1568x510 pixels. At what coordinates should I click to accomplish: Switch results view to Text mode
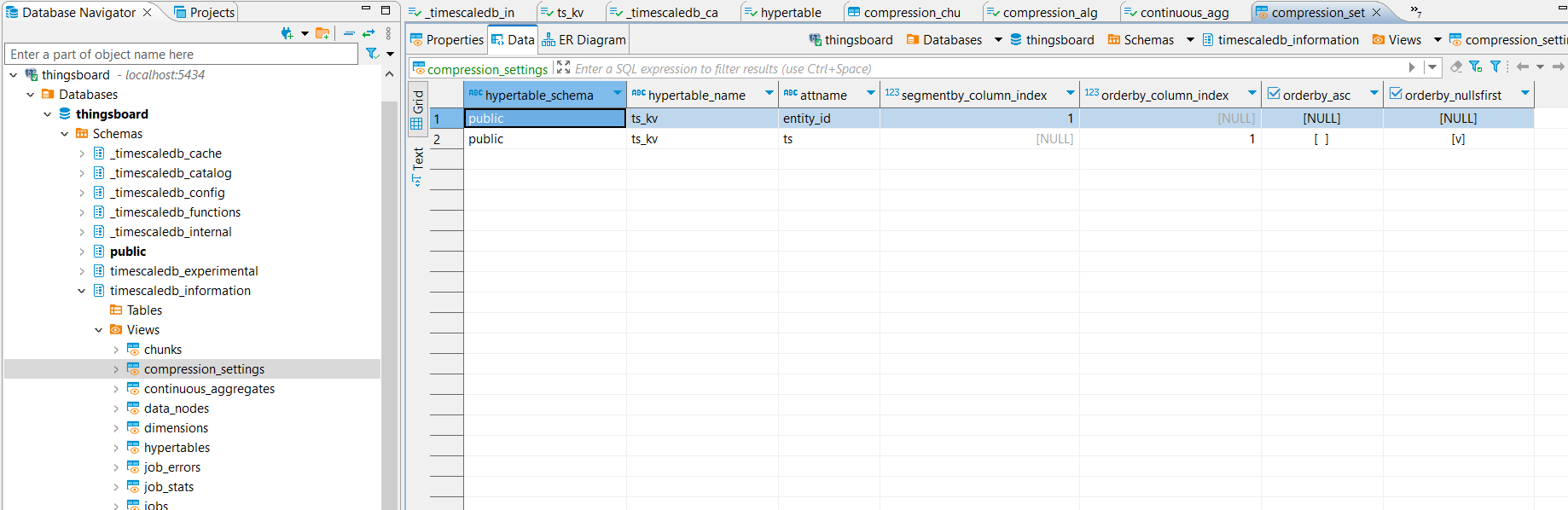pos(418,165)
